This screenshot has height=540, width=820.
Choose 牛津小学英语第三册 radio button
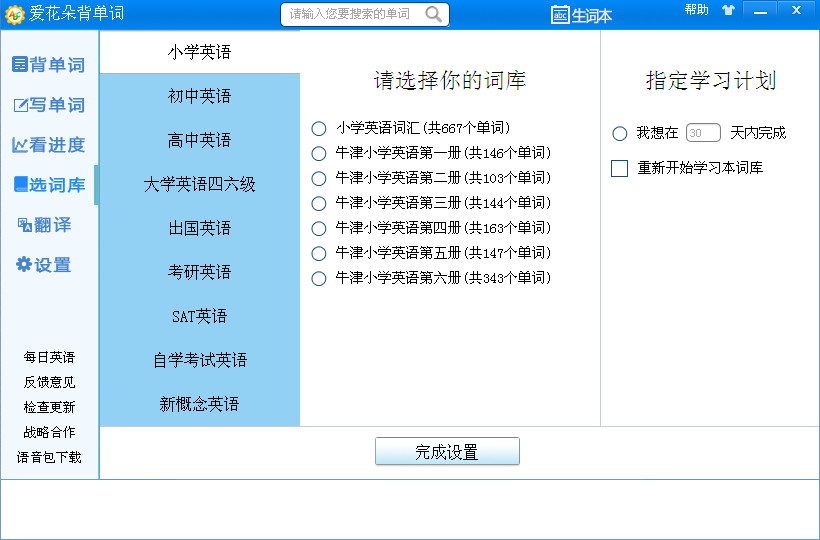pyautogui.click(x=318, y=203)
